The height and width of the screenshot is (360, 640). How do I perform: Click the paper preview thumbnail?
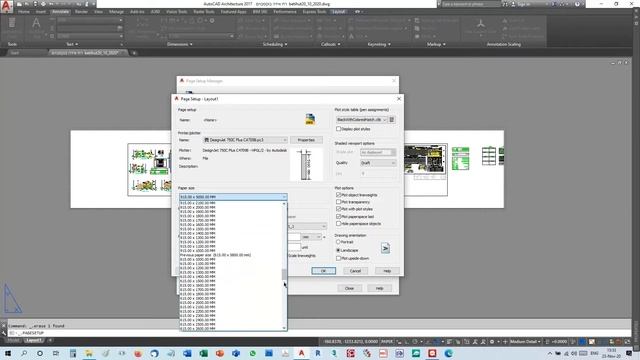(306, 164)
